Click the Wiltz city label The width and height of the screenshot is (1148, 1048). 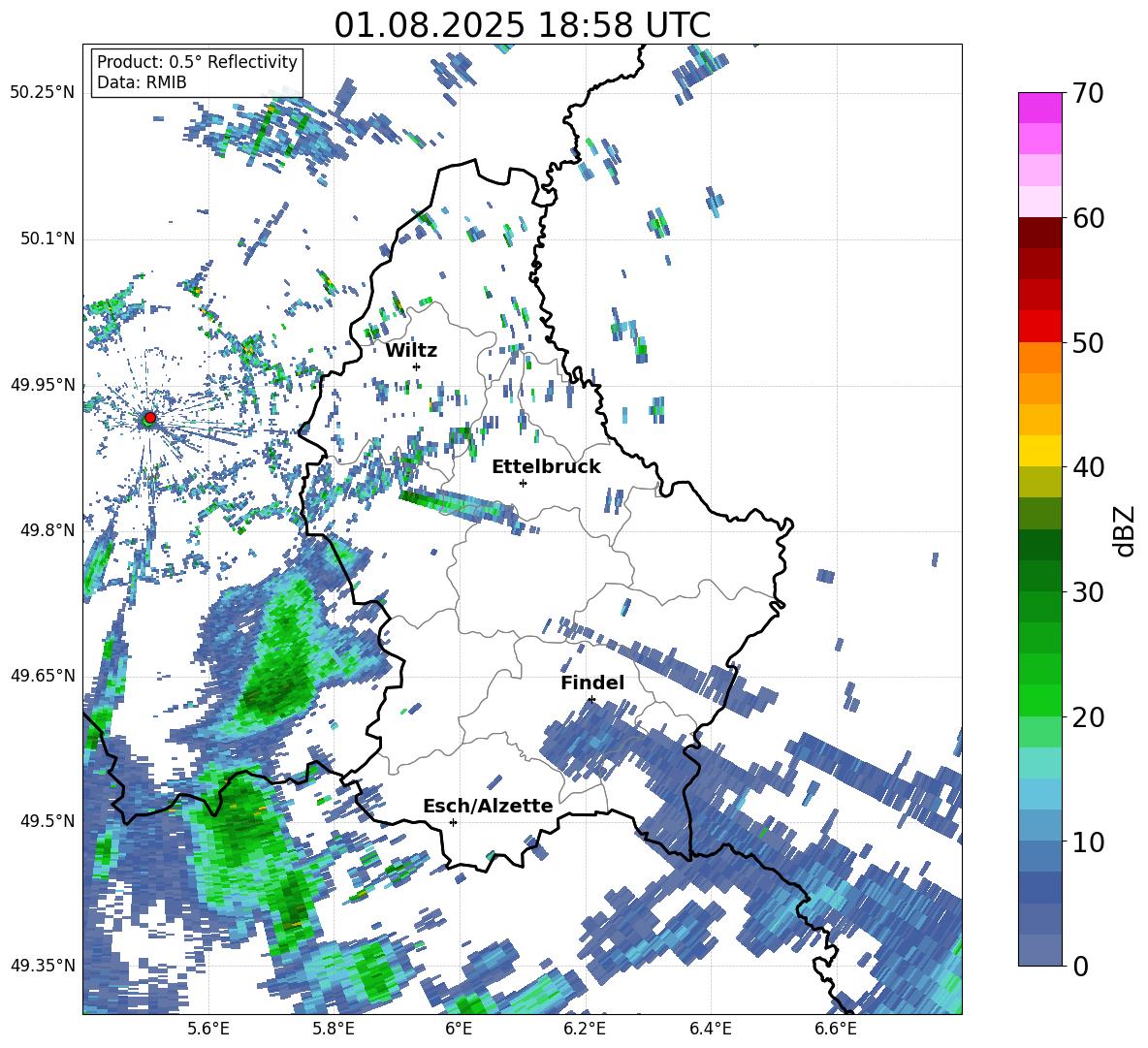[411, 351]
